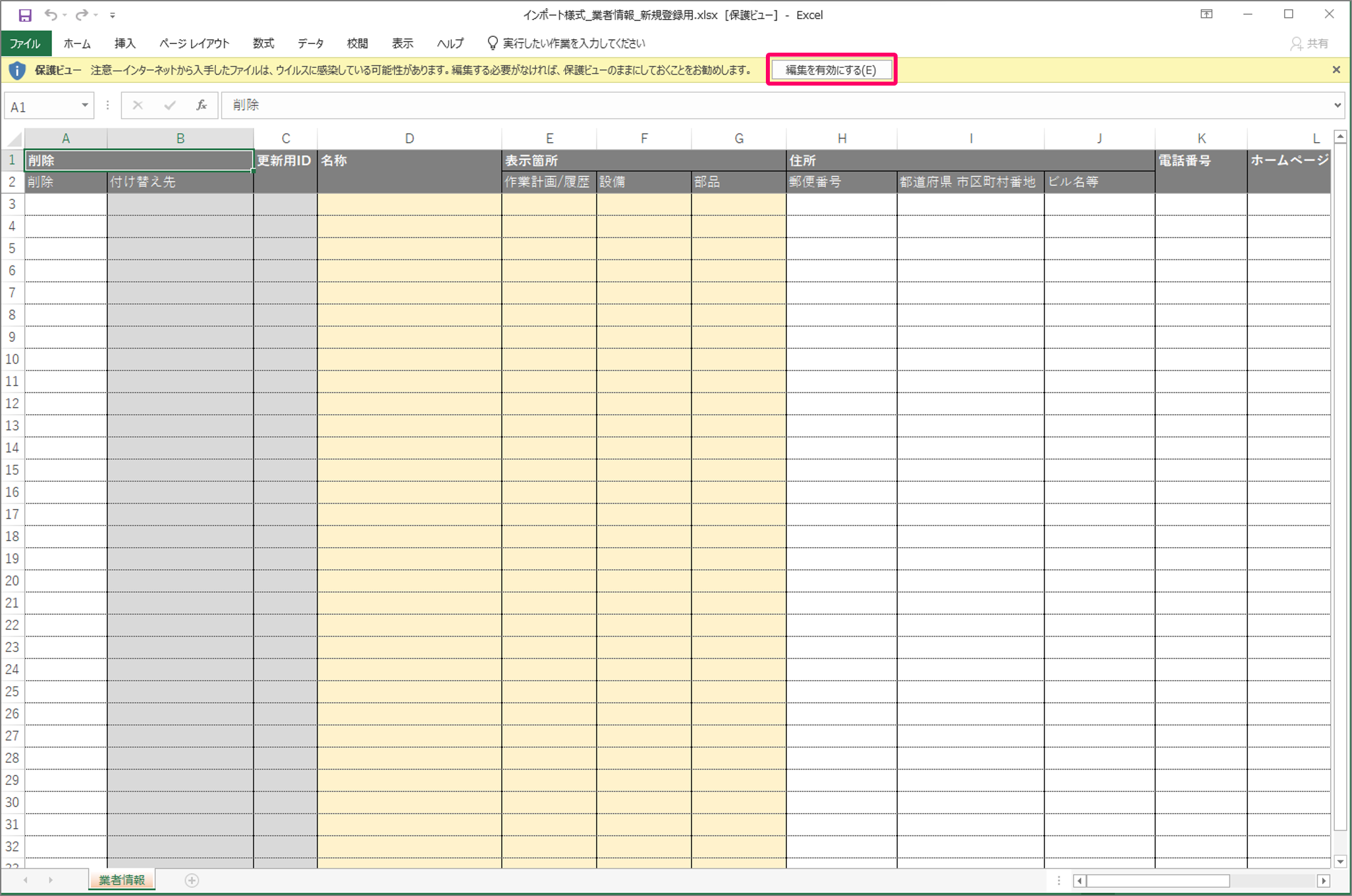Image resolution: width=1352 pixels, height=896 pixels.
Task: Click the Save icon in title bar
Action: click(25, 14)
